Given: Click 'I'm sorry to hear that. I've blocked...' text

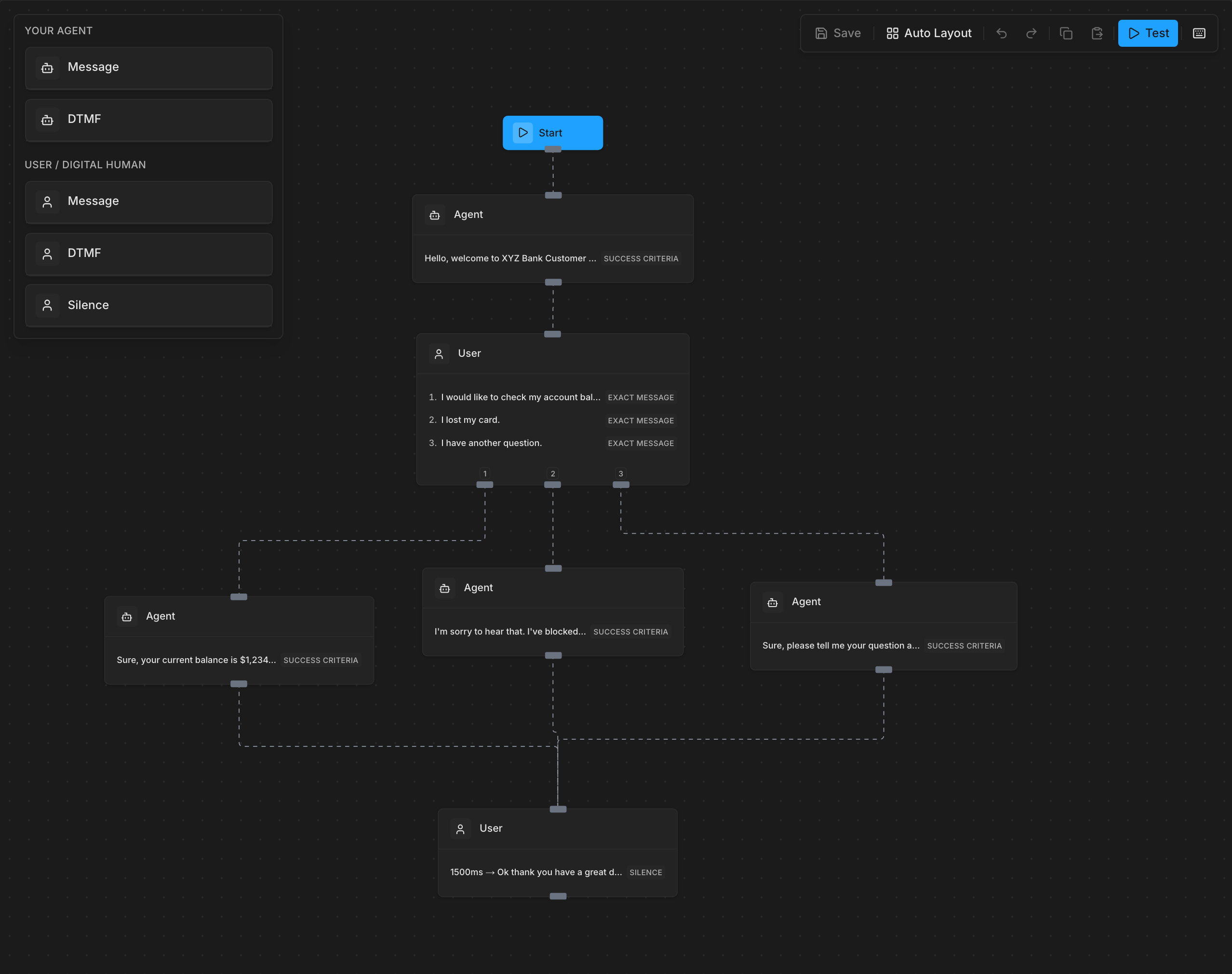Looking at the screenshot, I should (510, 631).
